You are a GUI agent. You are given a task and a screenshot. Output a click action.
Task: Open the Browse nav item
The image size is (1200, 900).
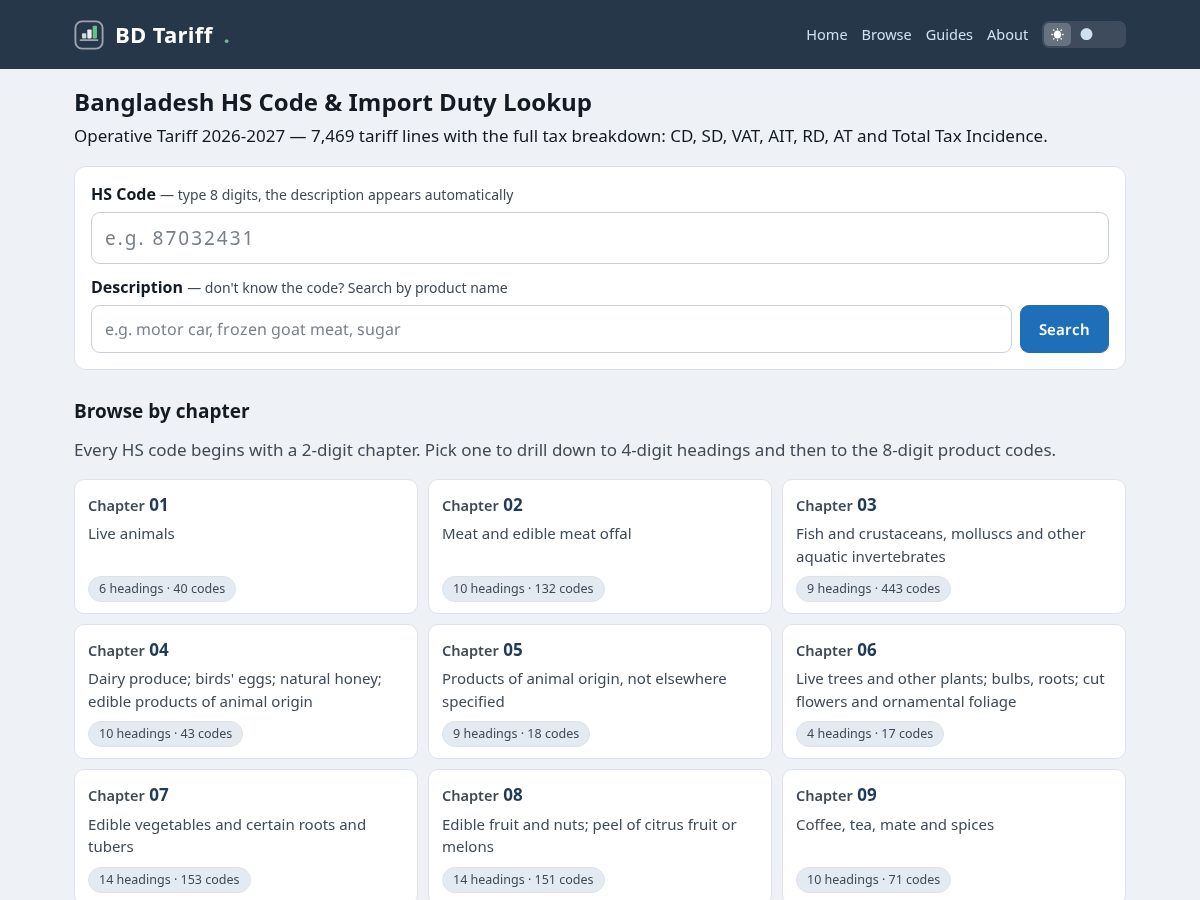point(887,35)
